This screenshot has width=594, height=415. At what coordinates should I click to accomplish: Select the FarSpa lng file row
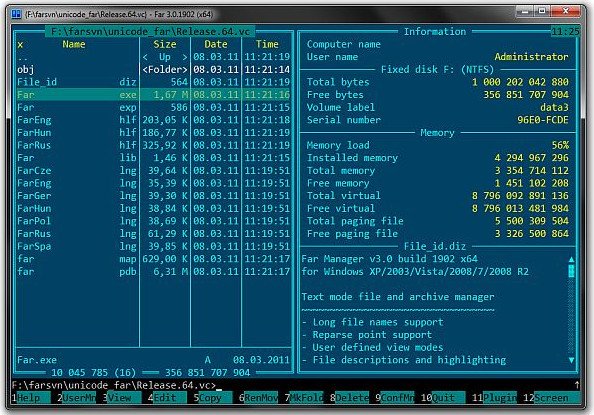(153, 246)
